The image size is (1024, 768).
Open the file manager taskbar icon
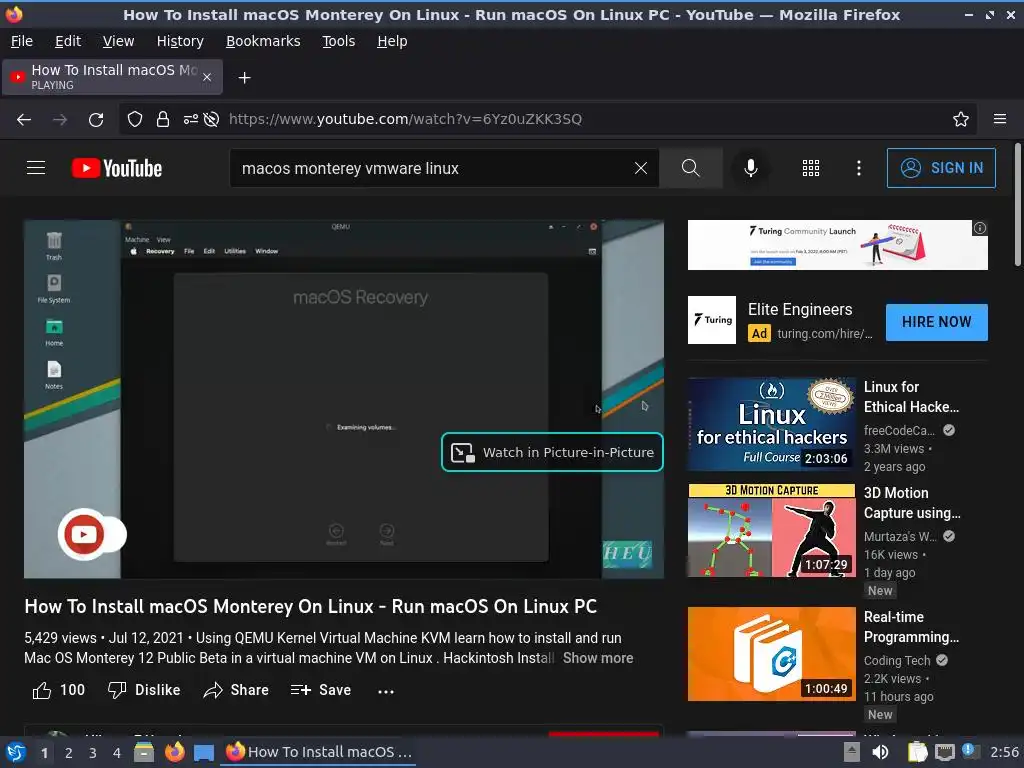coord(144,752)
